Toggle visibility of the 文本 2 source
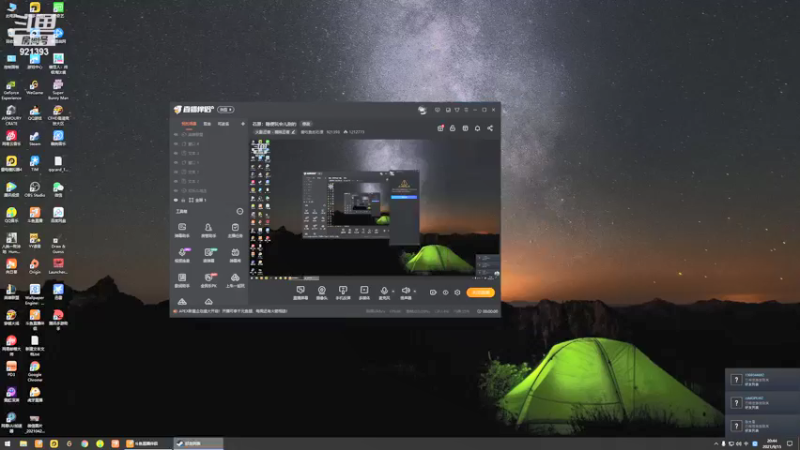This screenshot has height=450, width=800. point(176,181)
